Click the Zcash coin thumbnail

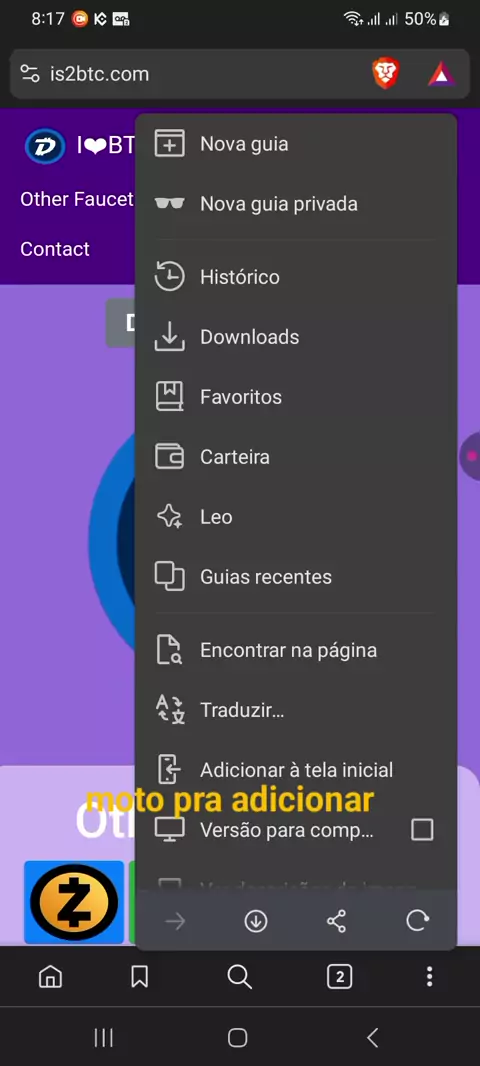click(x=73, y=902)
